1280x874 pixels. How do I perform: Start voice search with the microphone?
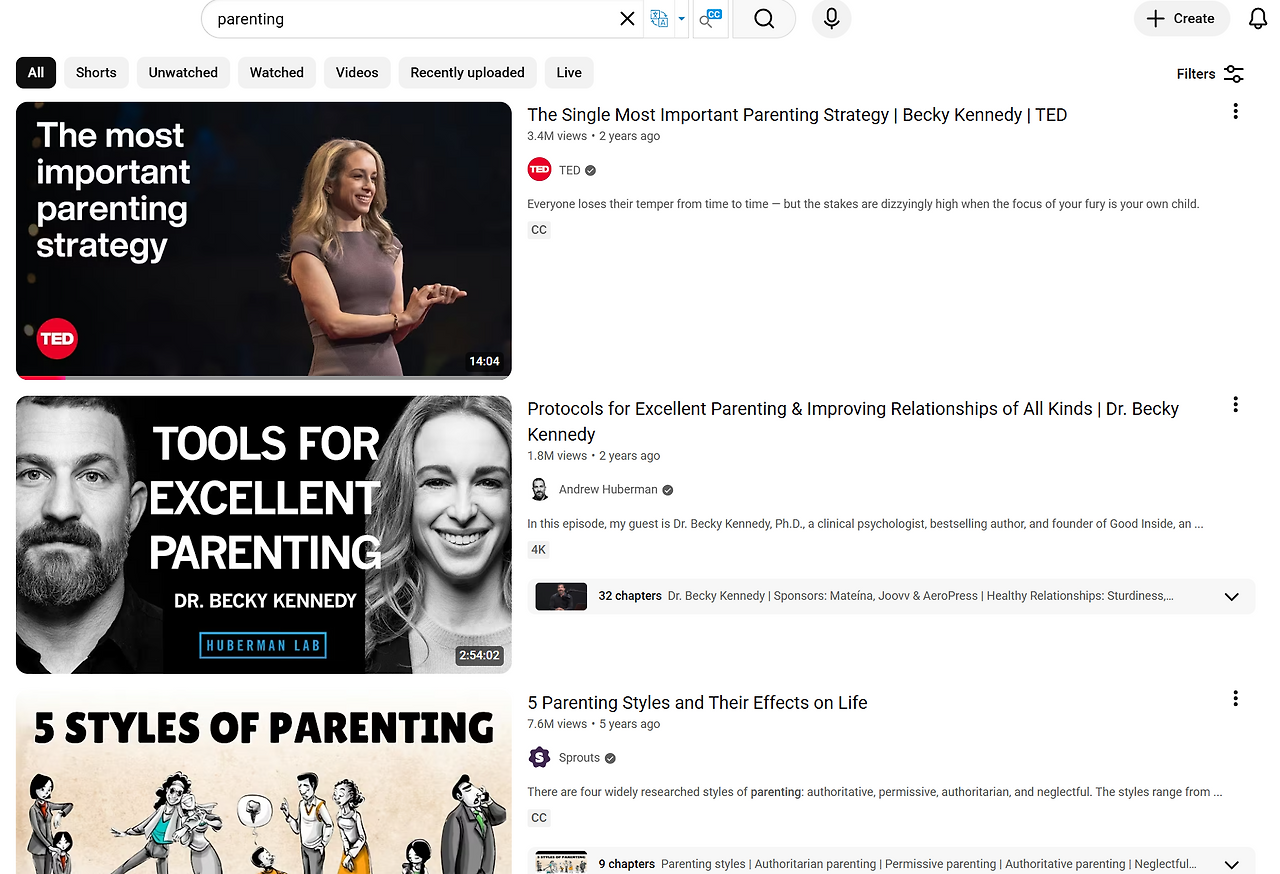831,19
